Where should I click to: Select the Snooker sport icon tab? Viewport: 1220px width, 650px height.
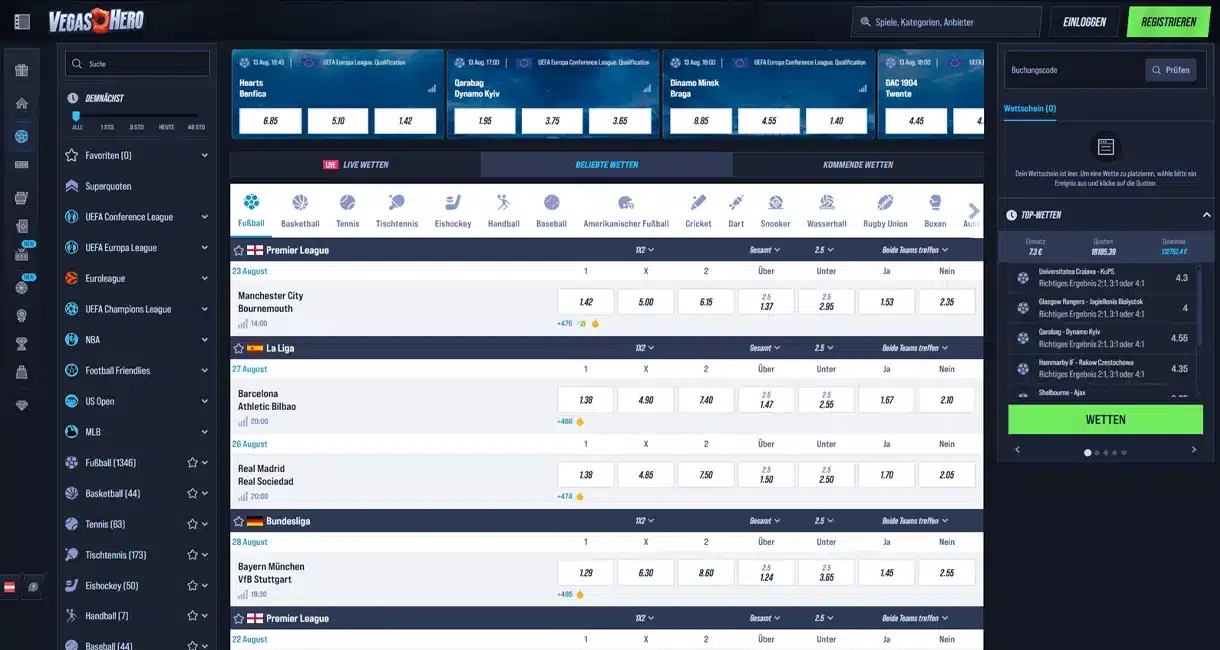click(775, 212)
